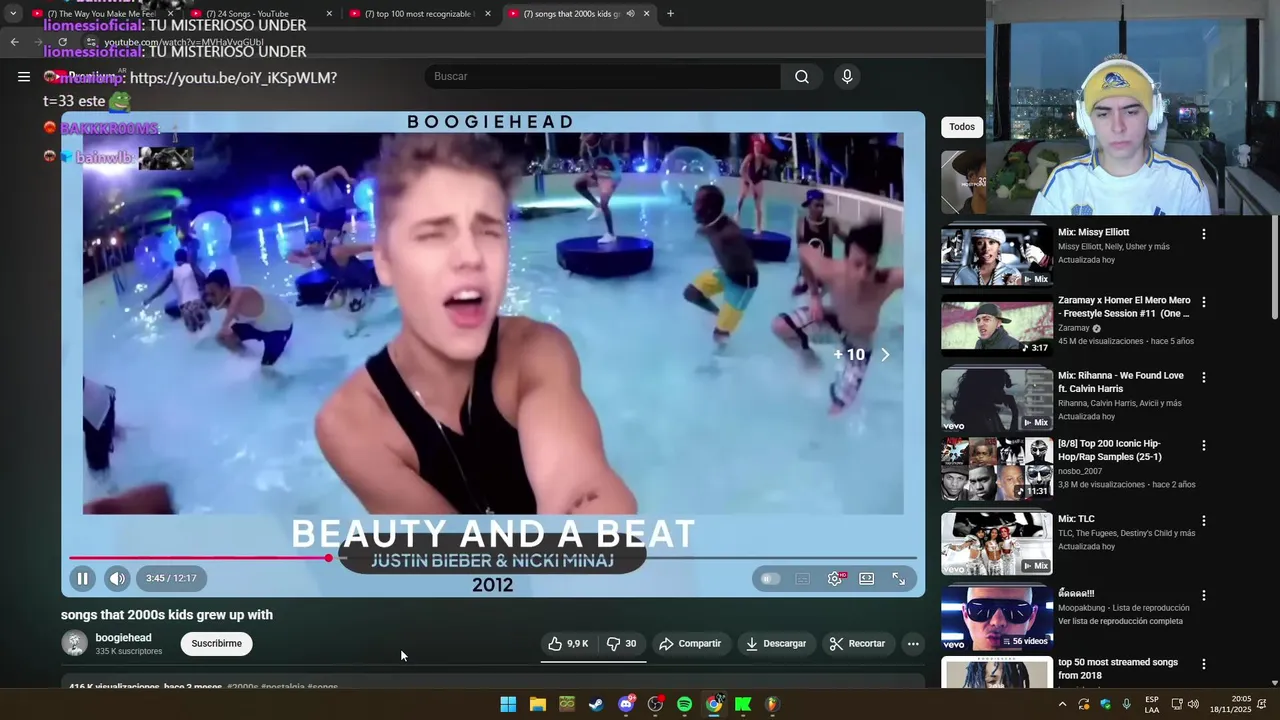Like the video showing 9,9 K
The image size is (1280, 720).
tap(568, 644)
